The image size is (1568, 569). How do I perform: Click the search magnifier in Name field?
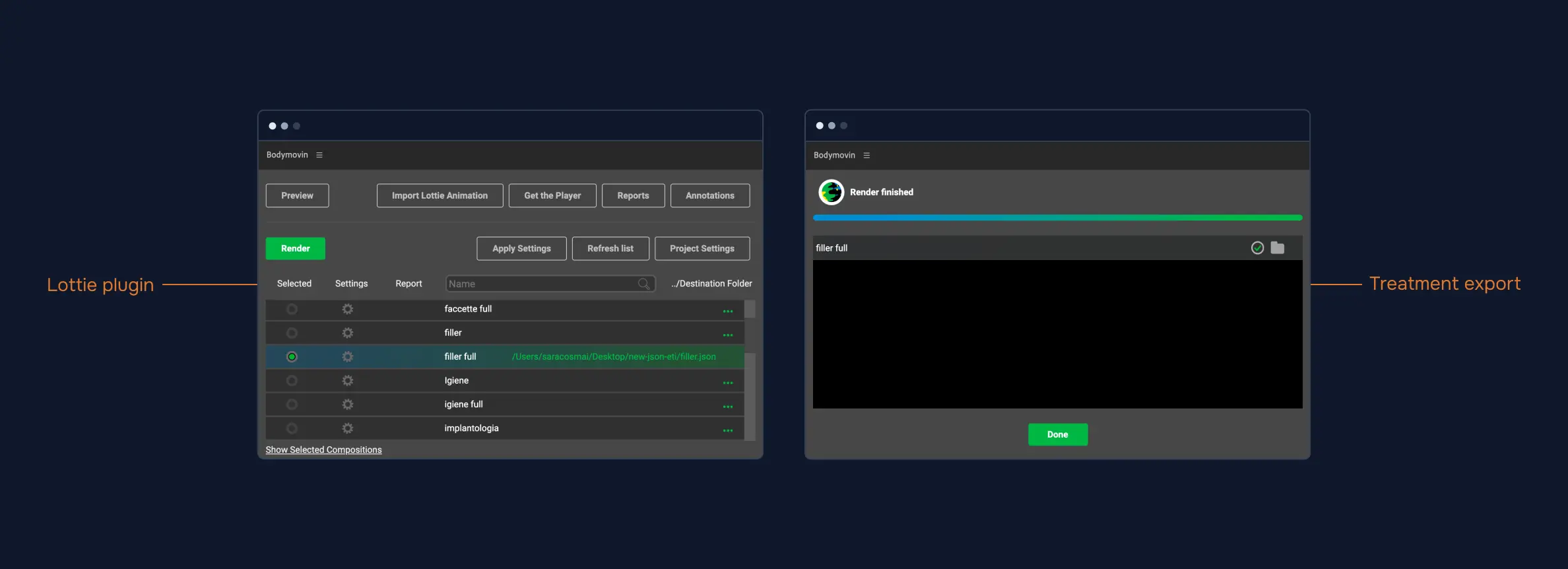tap(643, 284)
